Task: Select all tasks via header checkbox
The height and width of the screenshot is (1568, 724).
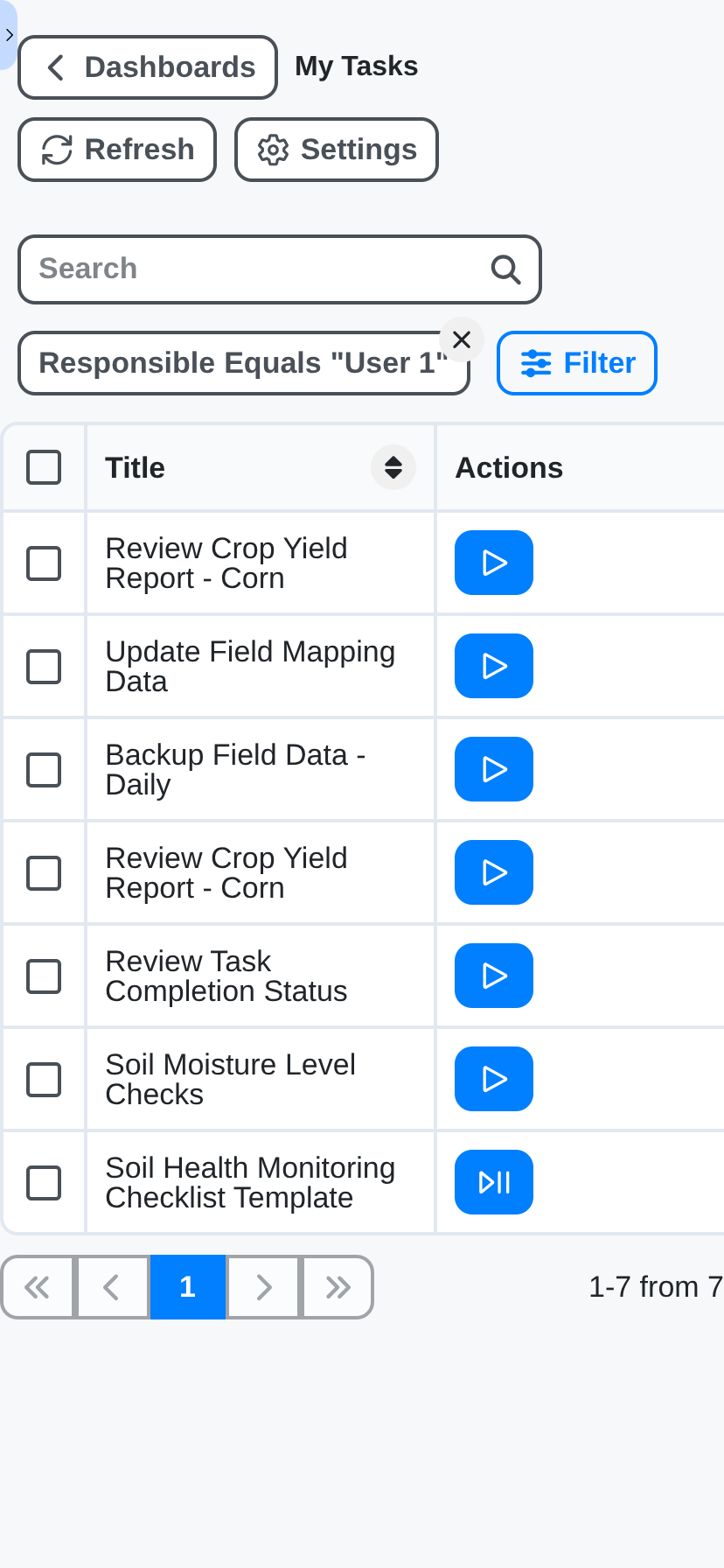Action: (44, 467)
